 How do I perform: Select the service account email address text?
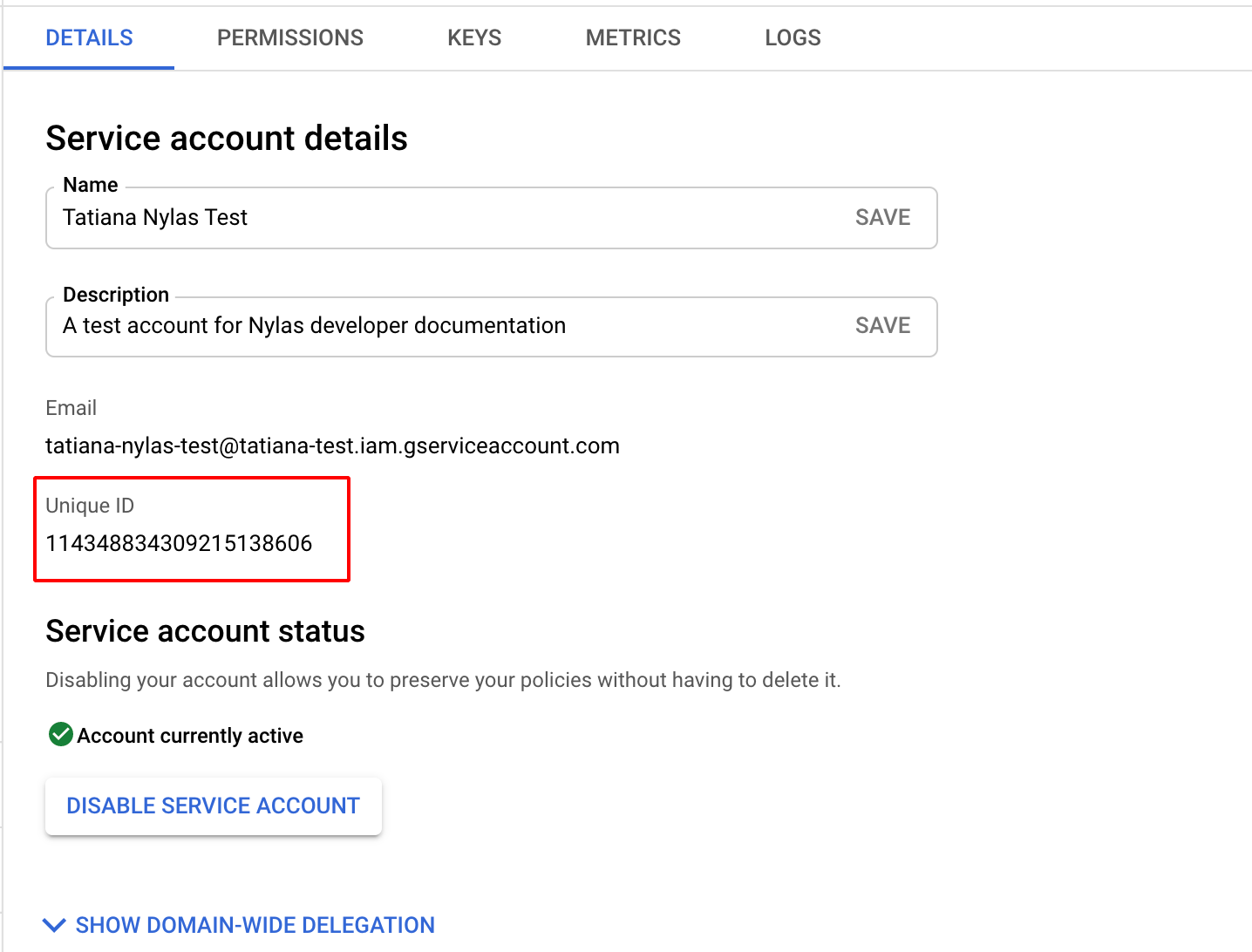pos(331,445)
